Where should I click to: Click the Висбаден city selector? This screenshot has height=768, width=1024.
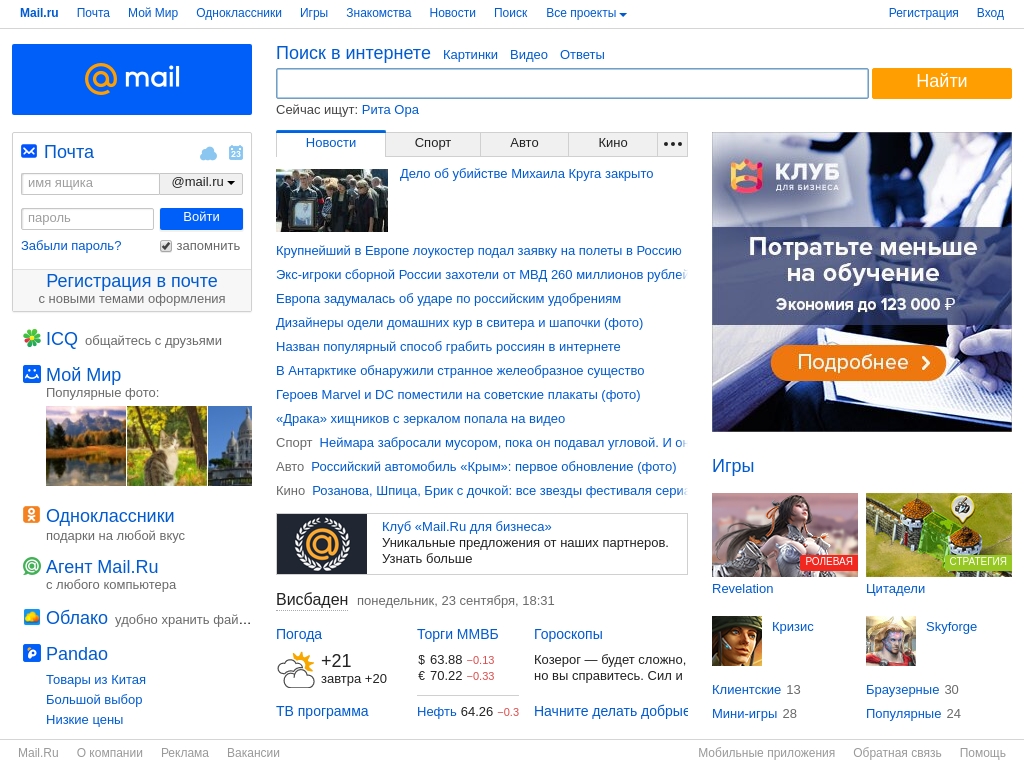(312, 600)
